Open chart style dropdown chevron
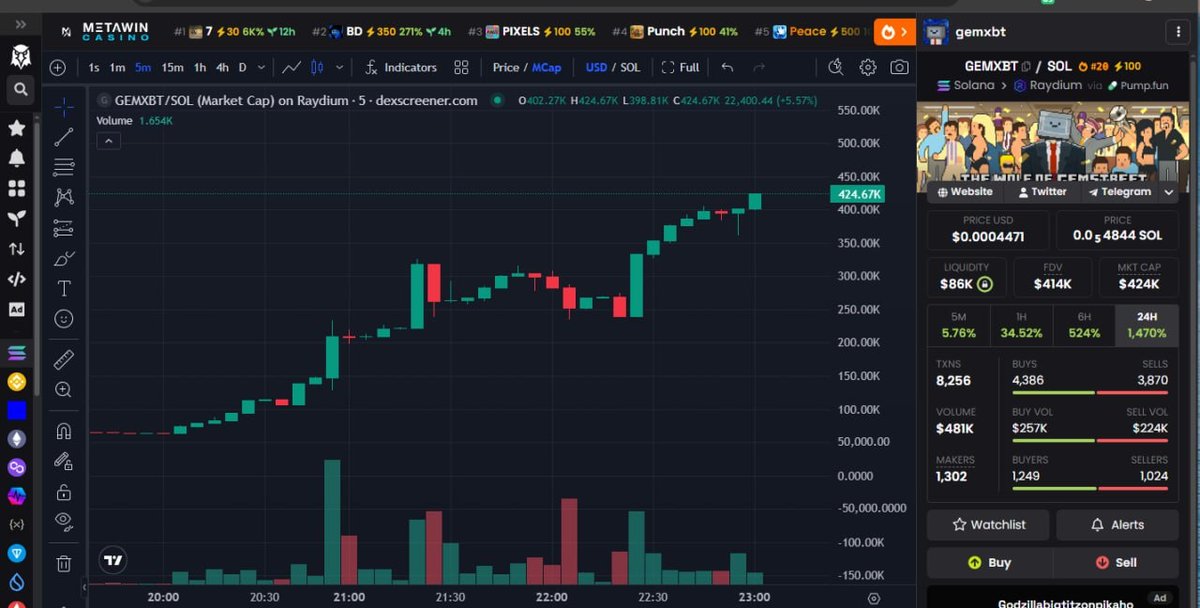This screenshot has width=1200, height=608. point(339,68)
